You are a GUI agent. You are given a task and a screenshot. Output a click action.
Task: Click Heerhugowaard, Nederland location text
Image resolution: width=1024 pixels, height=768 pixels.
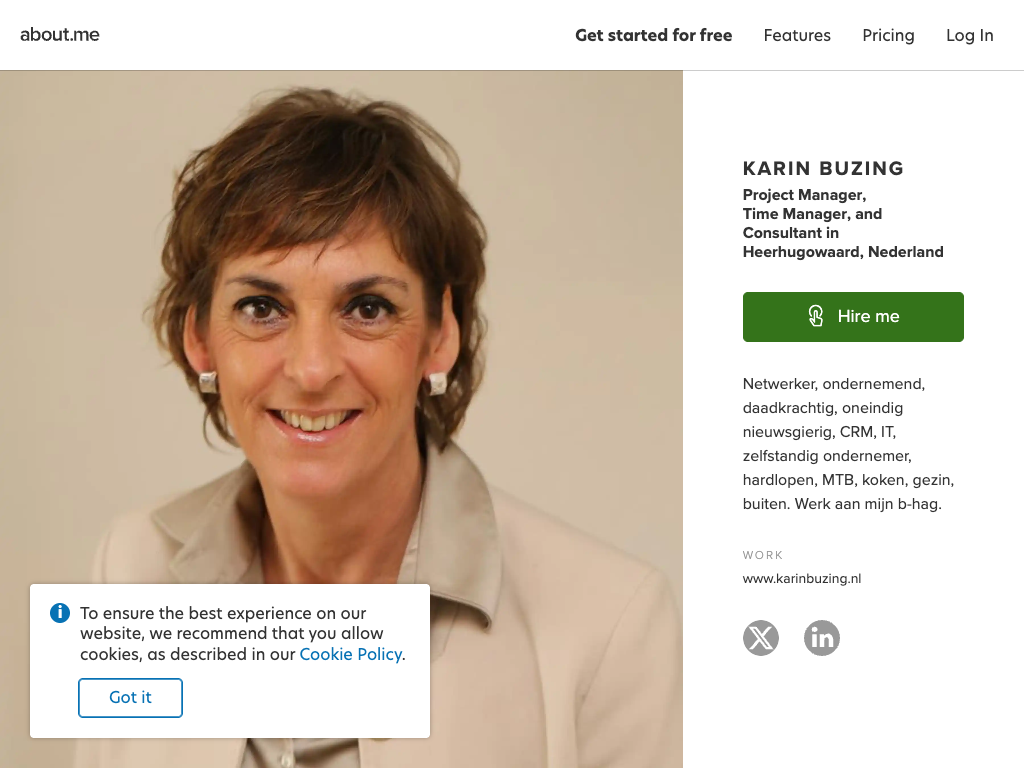click(843, 252)
